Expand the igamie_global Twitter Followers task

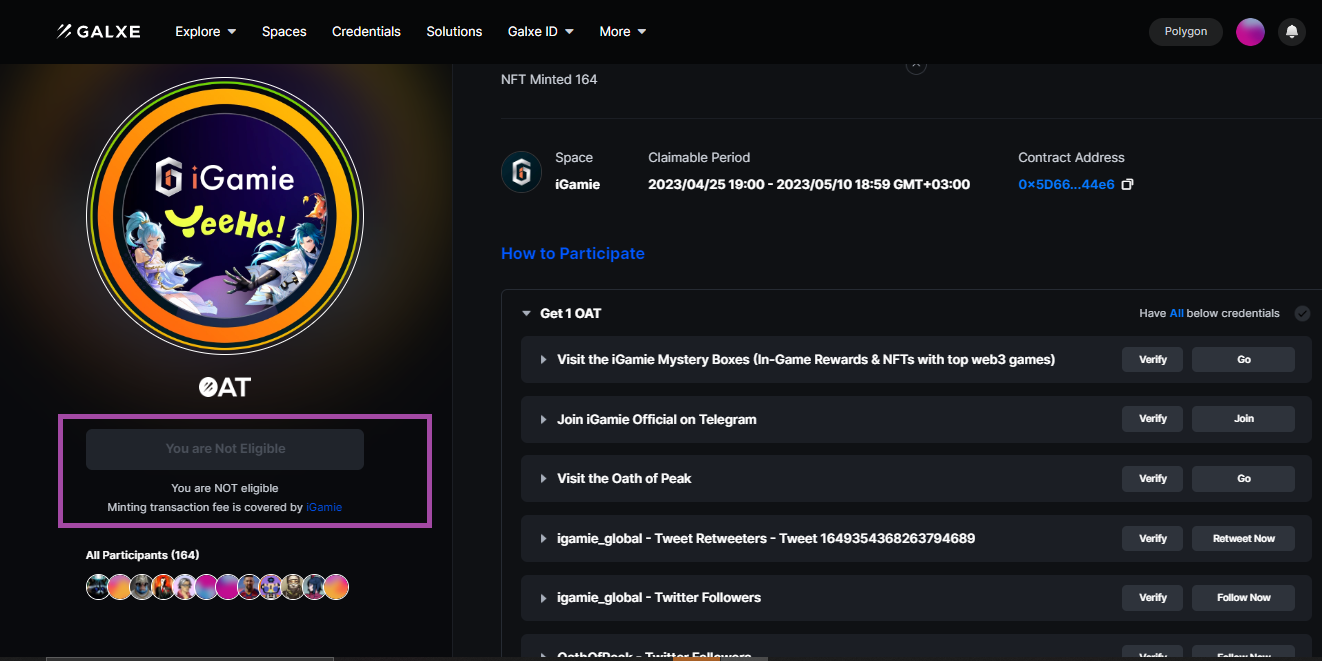[543, 598]
